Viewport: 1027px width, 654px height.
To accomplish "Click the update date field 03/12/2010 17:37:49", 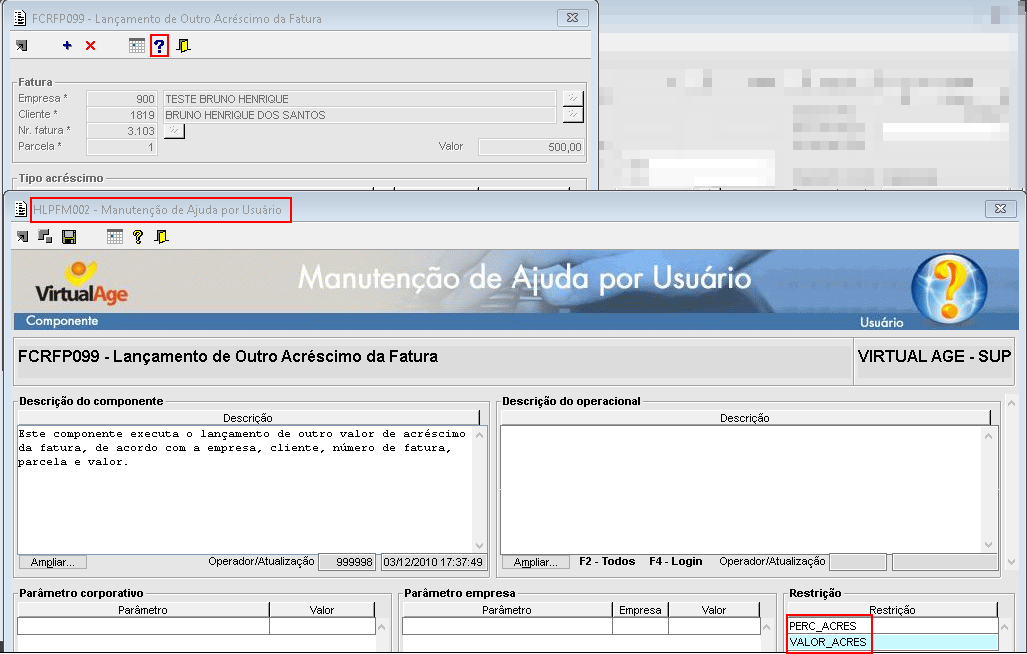I will (434, 562).
